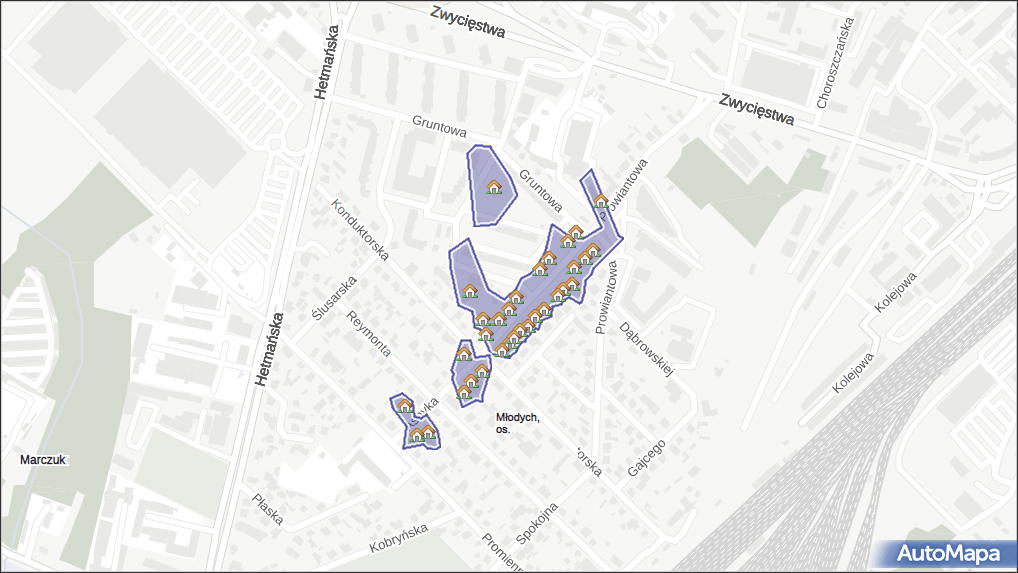Click the house icon in the western lobe of the large zone
The width and height of the screenshot is (1018, 573).
469,292
